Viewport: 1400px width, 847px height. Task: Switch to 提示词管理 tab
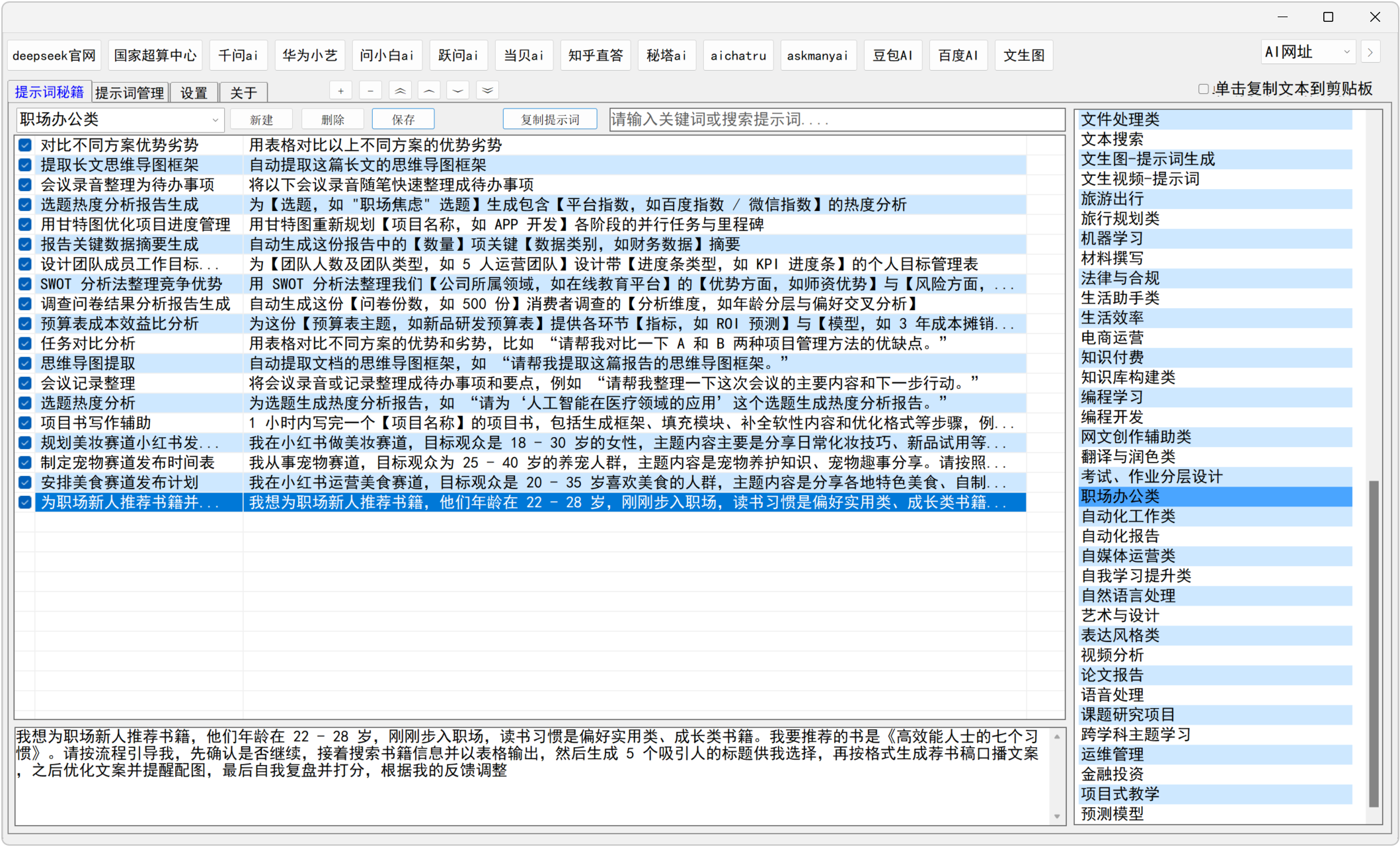[130, 93]
